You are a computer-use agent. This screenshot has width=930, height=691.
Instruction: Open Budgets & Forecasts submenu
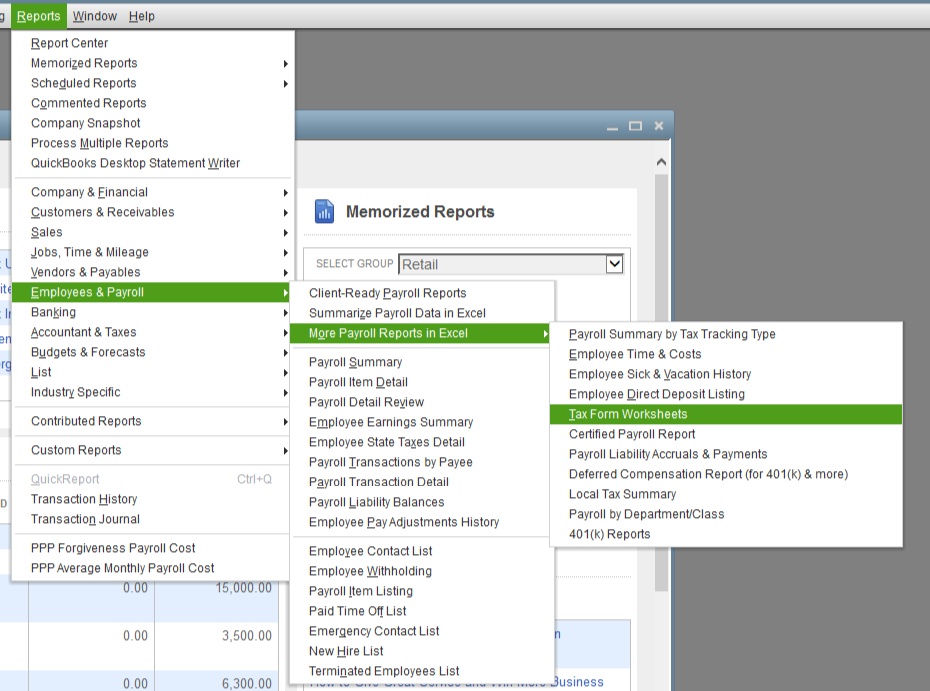[x=152, y=352]
